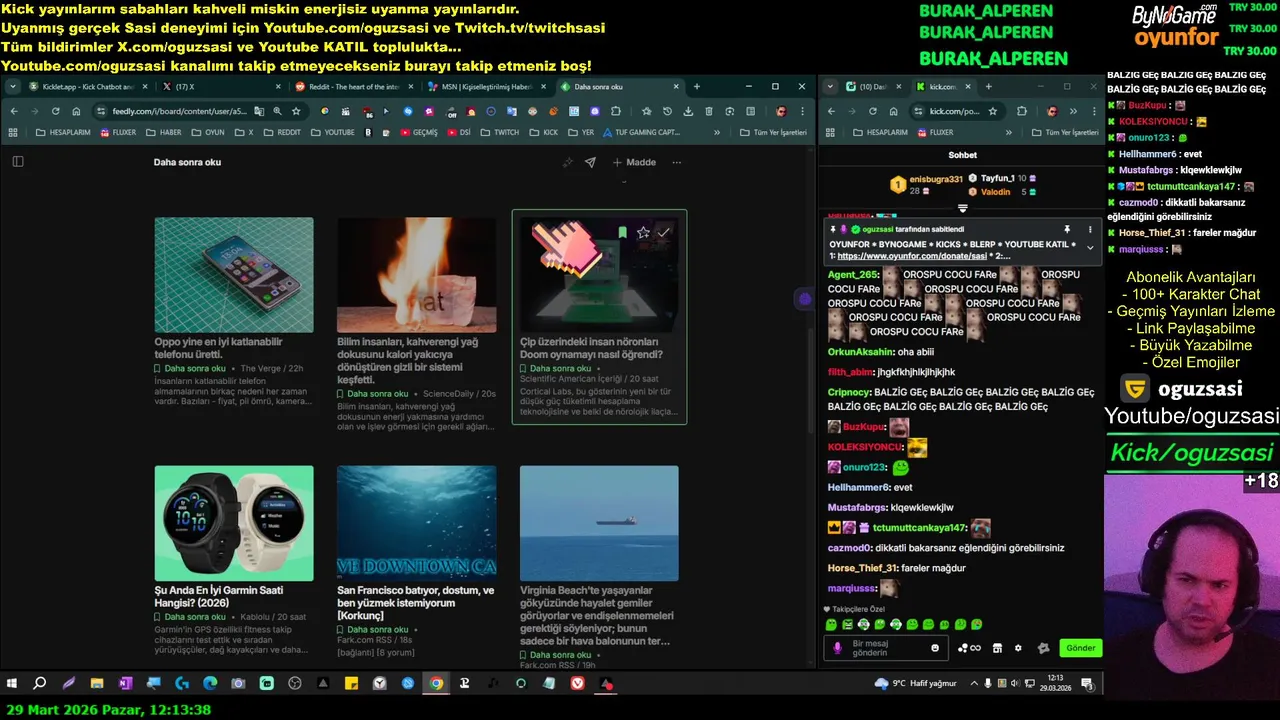The width and height of the screenshot is (1280, 720).
Task: Open chat settings gear icon
Action: click(1018, 648)
